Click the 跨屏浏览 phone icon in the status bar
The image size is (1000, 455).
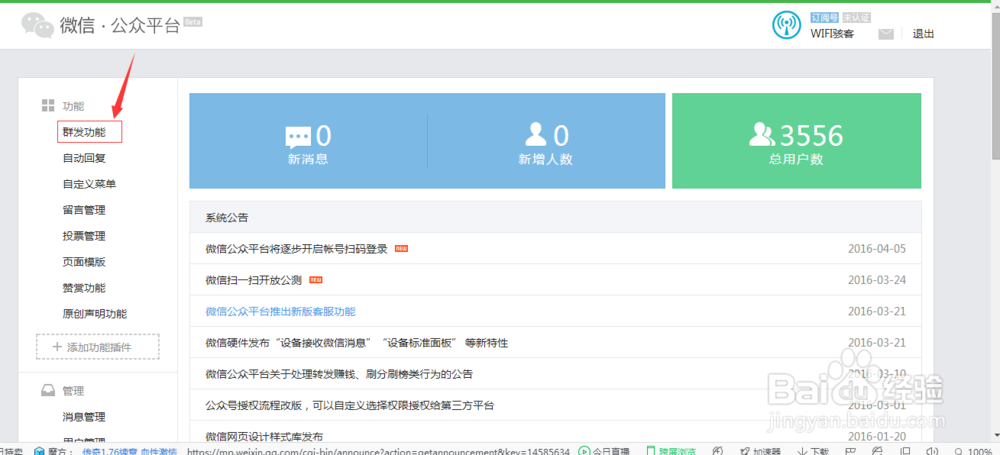pyautogui.click(x=651, y=451)
